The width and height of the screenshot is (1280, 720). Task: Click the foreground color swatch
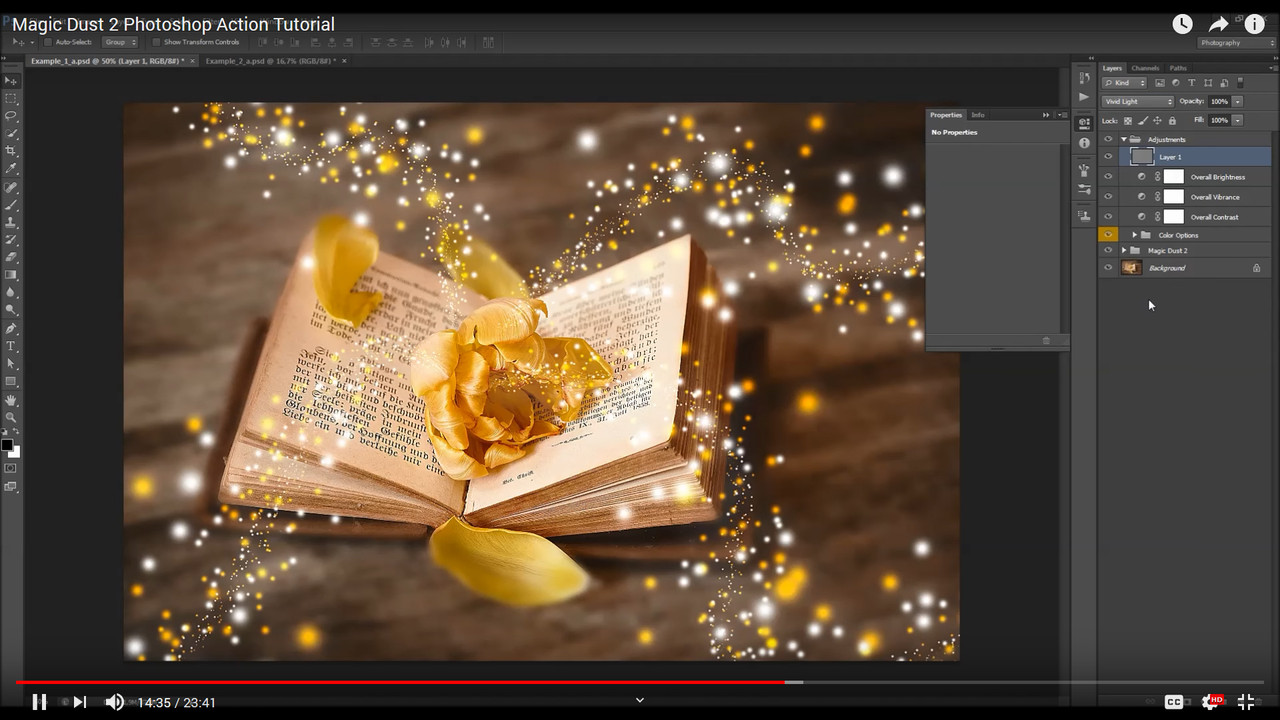coord(6,446)
